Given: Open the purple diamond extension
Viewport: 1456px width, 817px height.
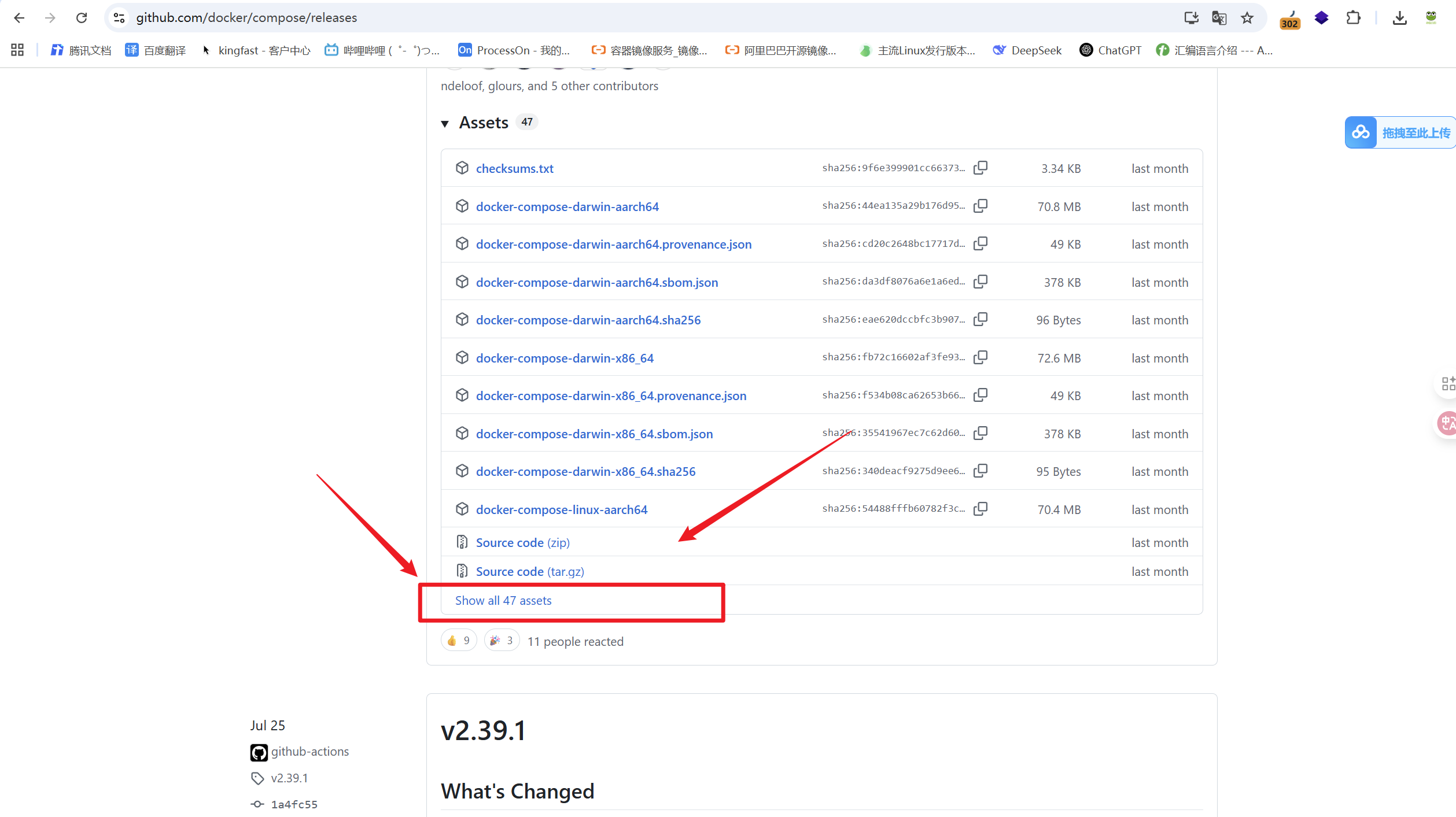Looking at the screenshot, I should click(1322, 18).
